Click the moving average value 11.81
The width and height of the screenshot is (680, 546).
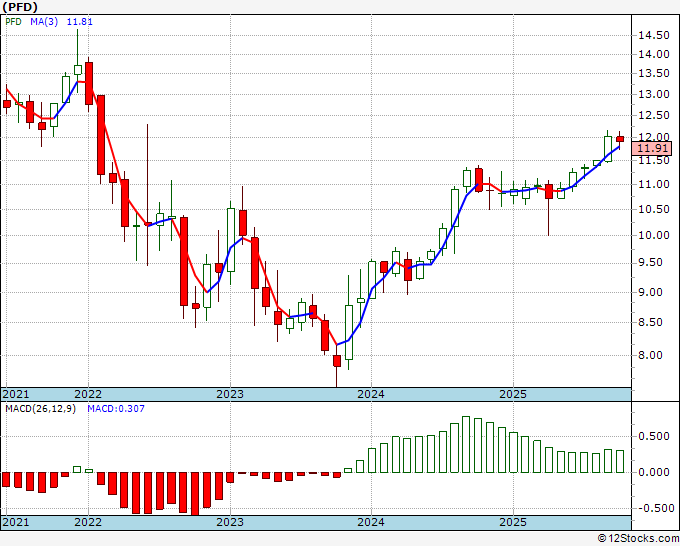point(79,22)
